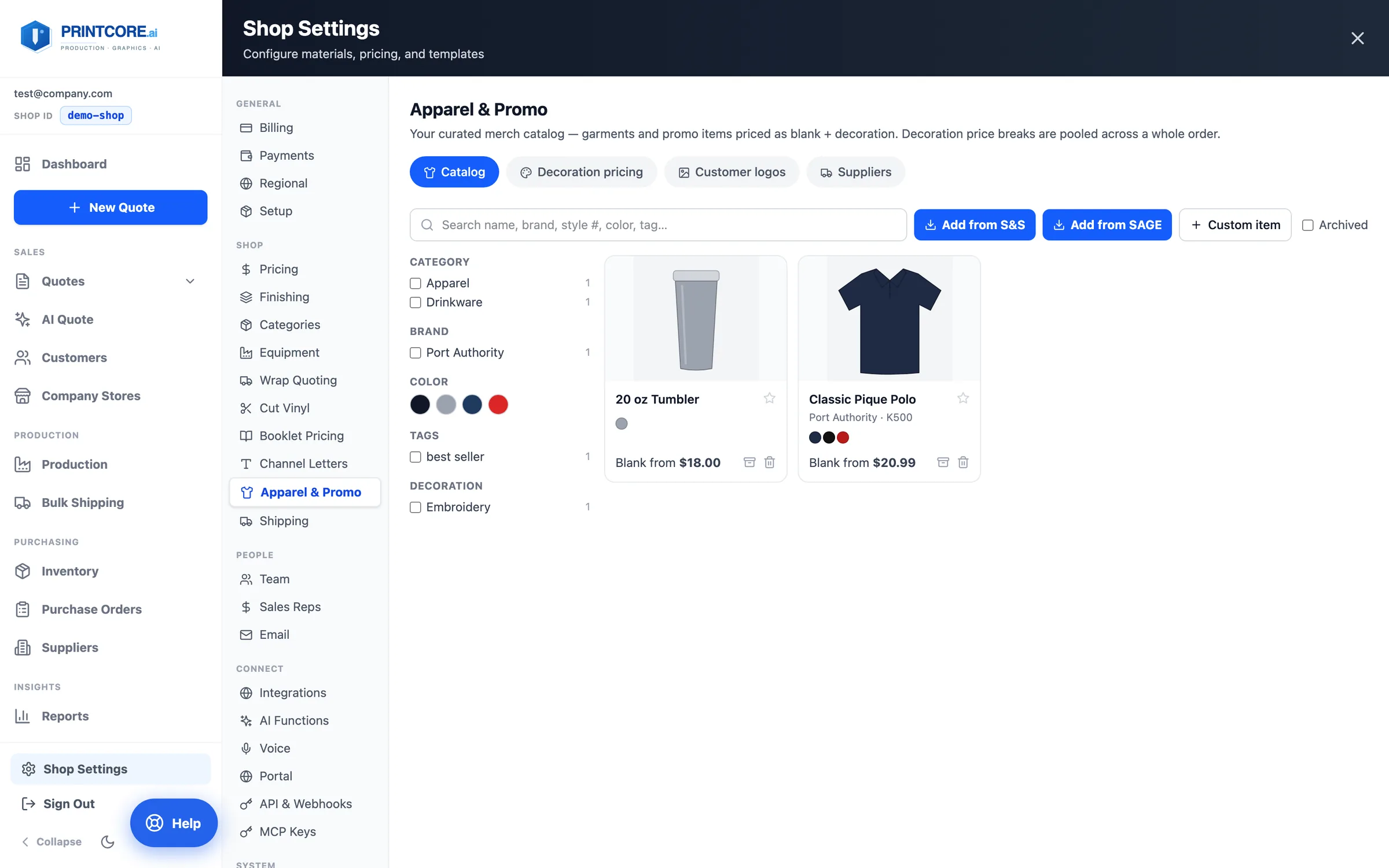Open the Classic Pique Polo thumbnail
1389x868 pixels.
[x=890, y=318]
